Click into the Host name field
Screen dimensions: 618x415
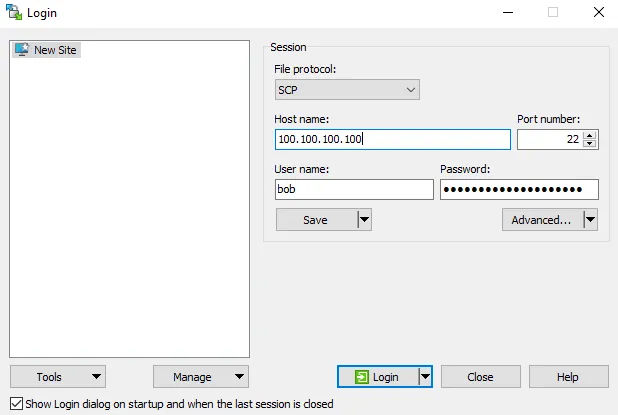click(392, 140)
